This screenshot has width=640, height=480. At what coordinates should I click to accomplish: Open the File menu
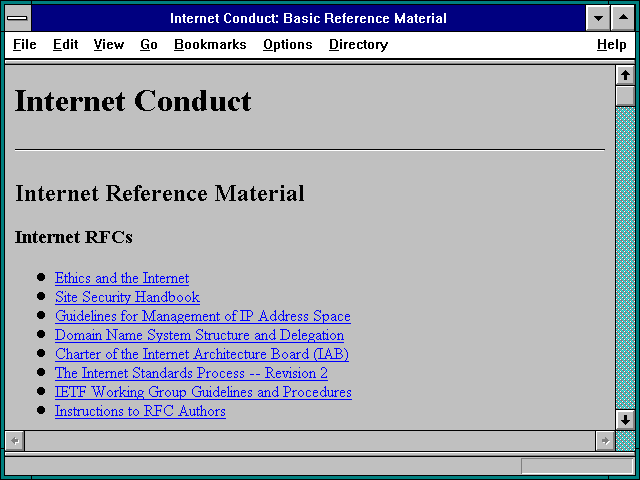pos(24,44)
